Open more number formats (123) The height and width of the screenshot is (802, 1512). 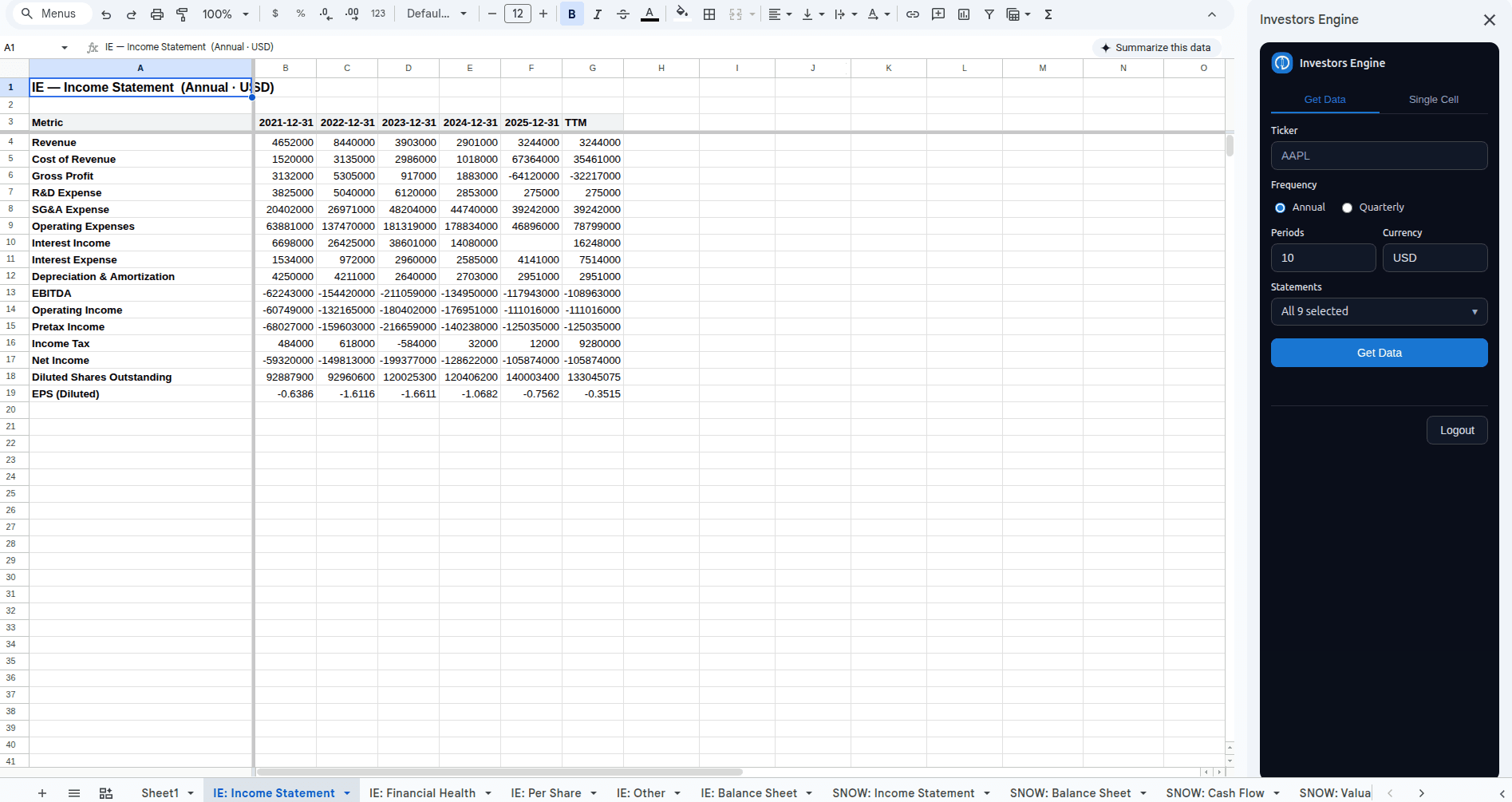[x=378, y=14]
